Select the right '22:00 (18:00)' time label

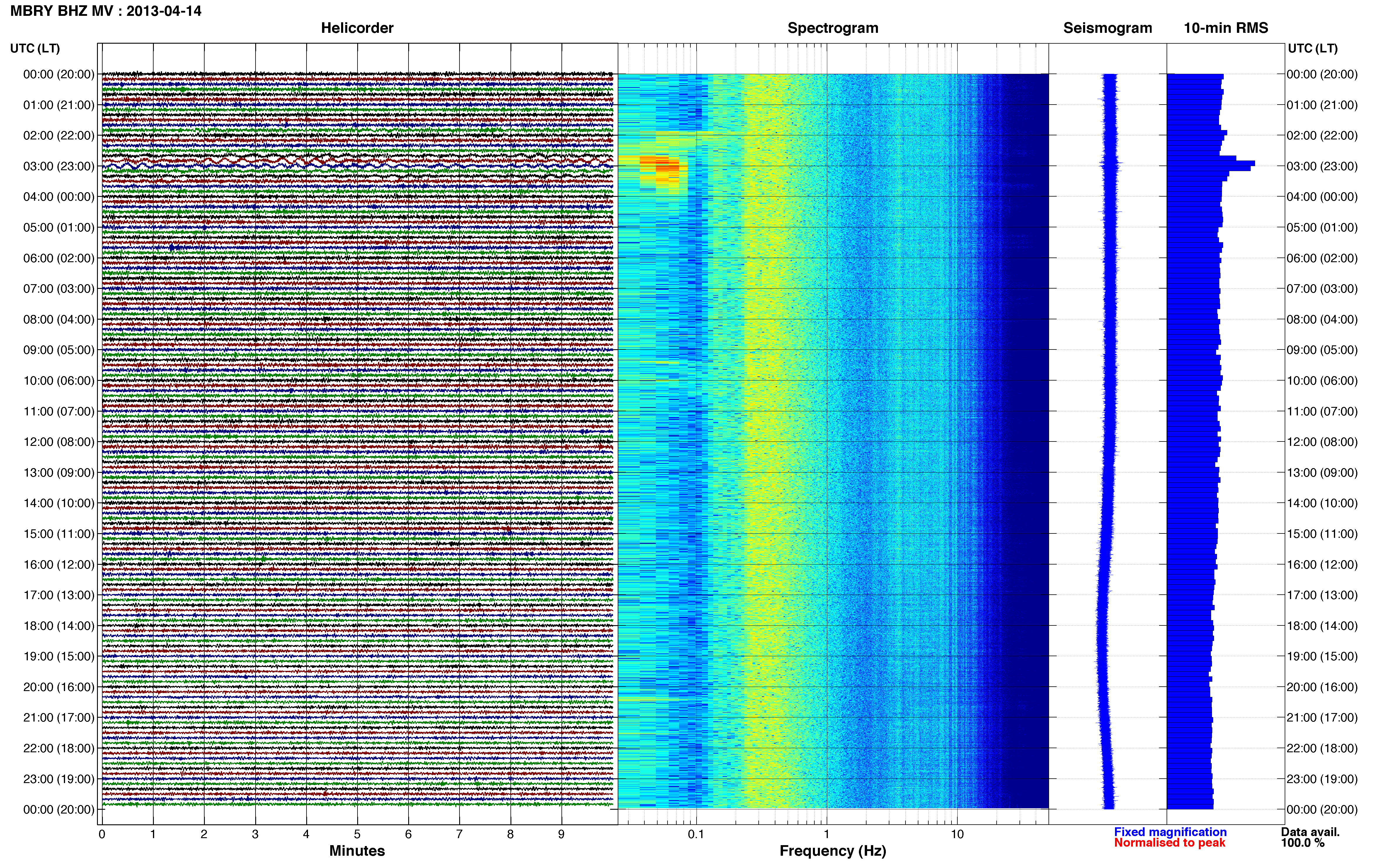tap(1322, 748)
